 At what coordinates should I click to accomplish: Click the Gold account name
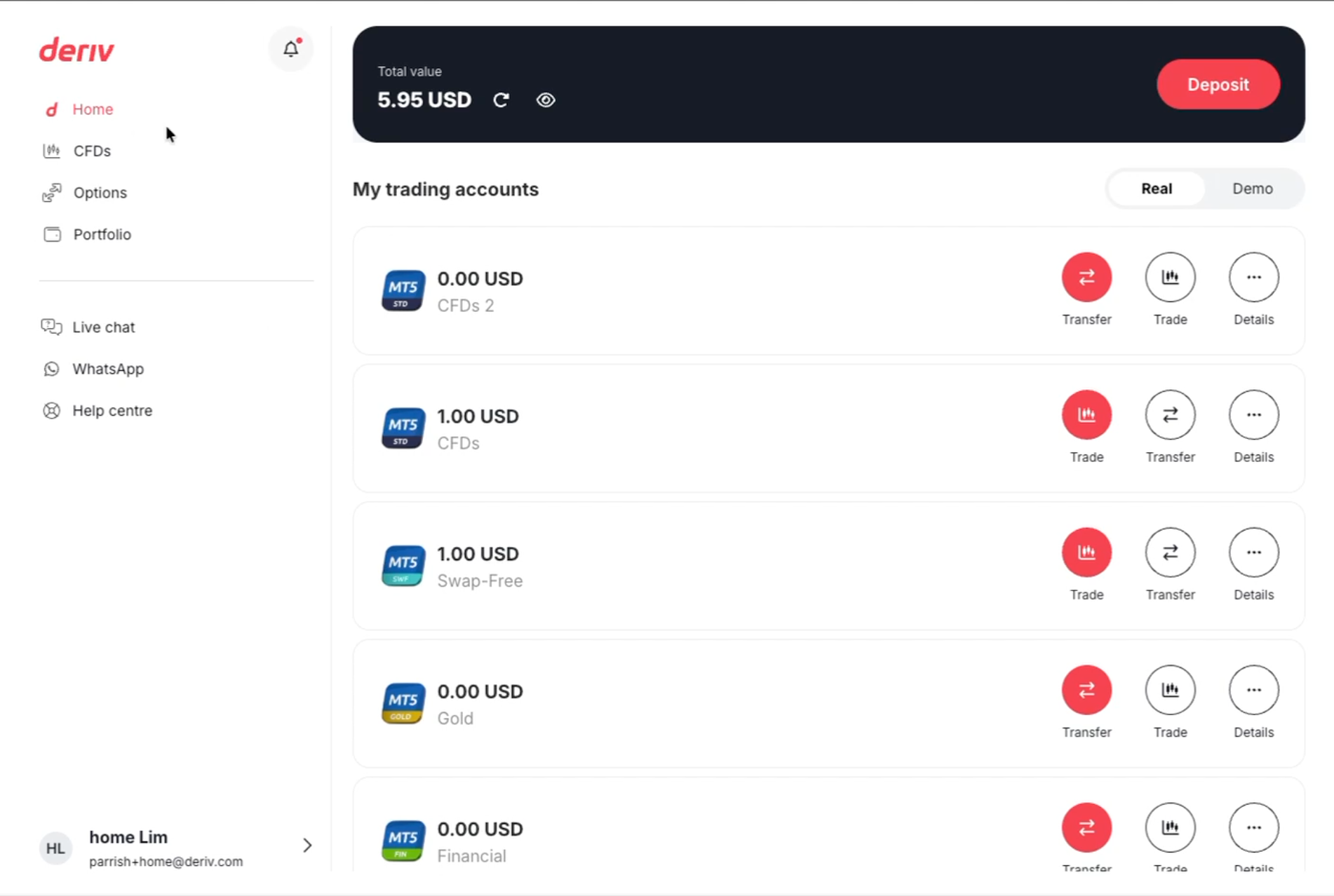(455, 719)
